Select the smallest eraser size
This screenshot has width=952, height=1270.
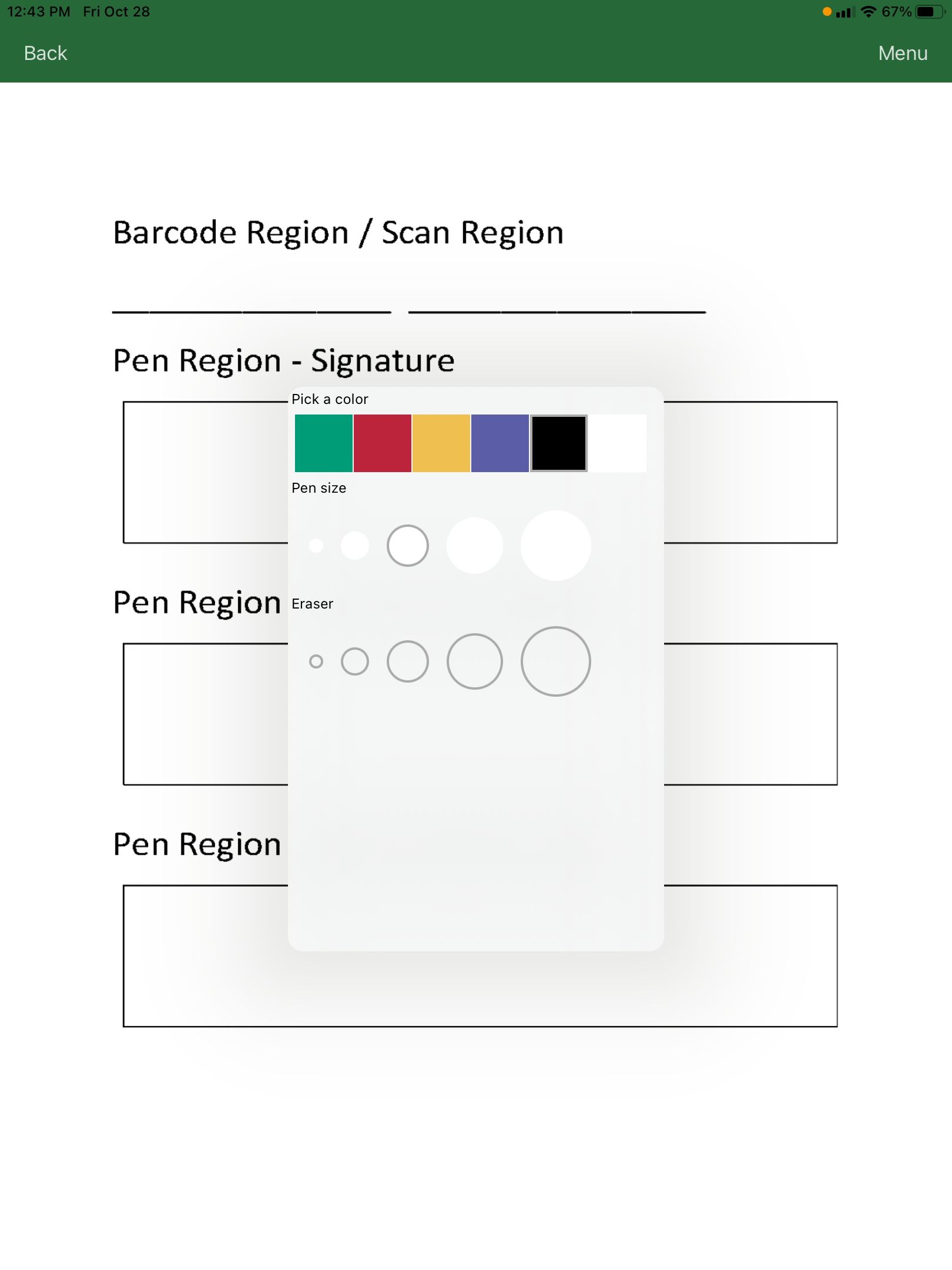[316, 661]
